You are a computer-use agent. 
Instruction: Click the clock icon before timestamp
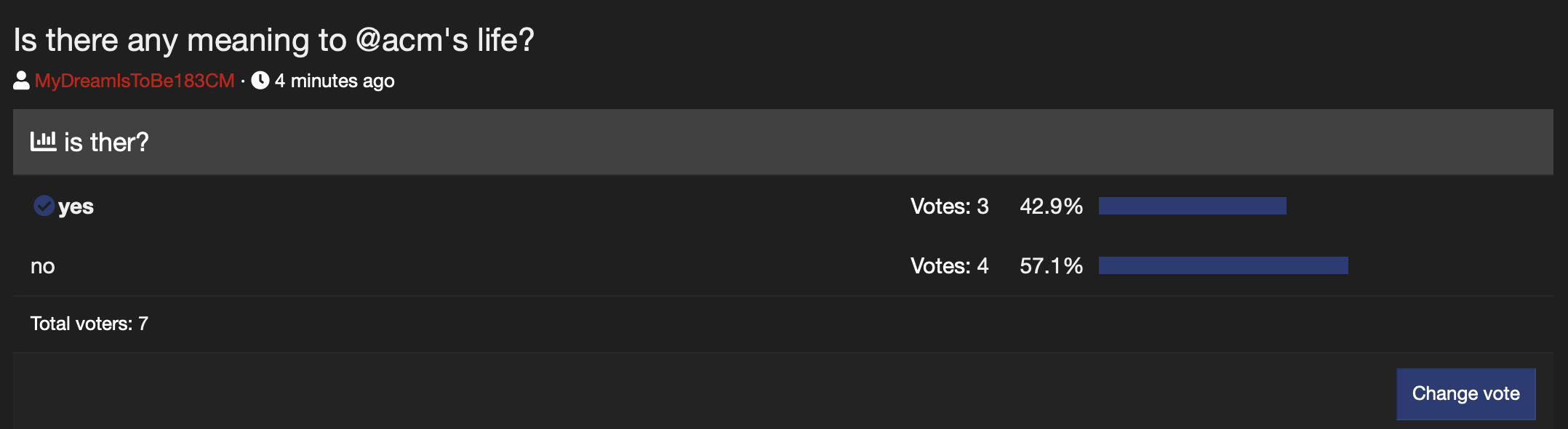tap(260, 81)
